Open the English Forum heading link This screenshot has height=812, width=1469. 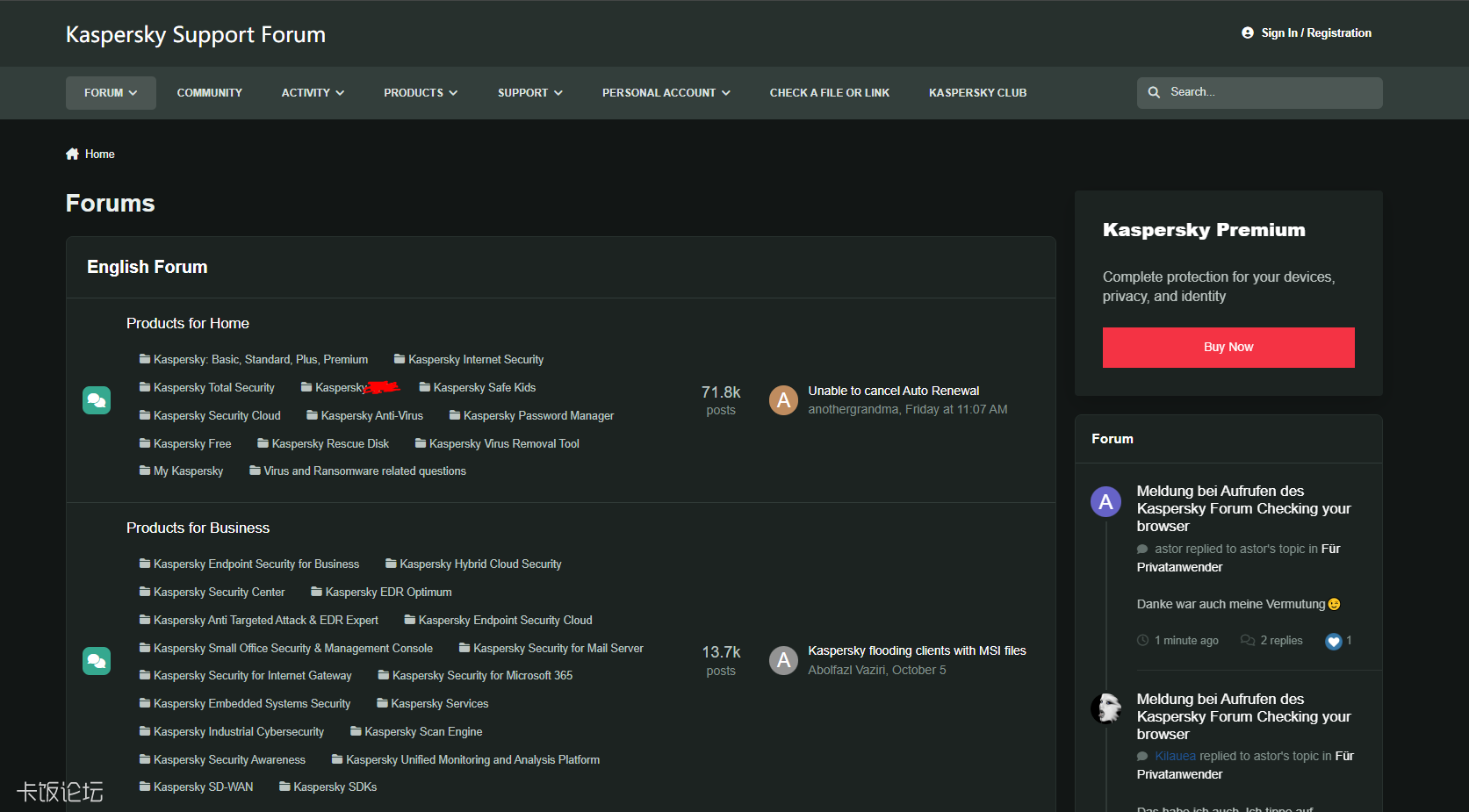(148, 267)
